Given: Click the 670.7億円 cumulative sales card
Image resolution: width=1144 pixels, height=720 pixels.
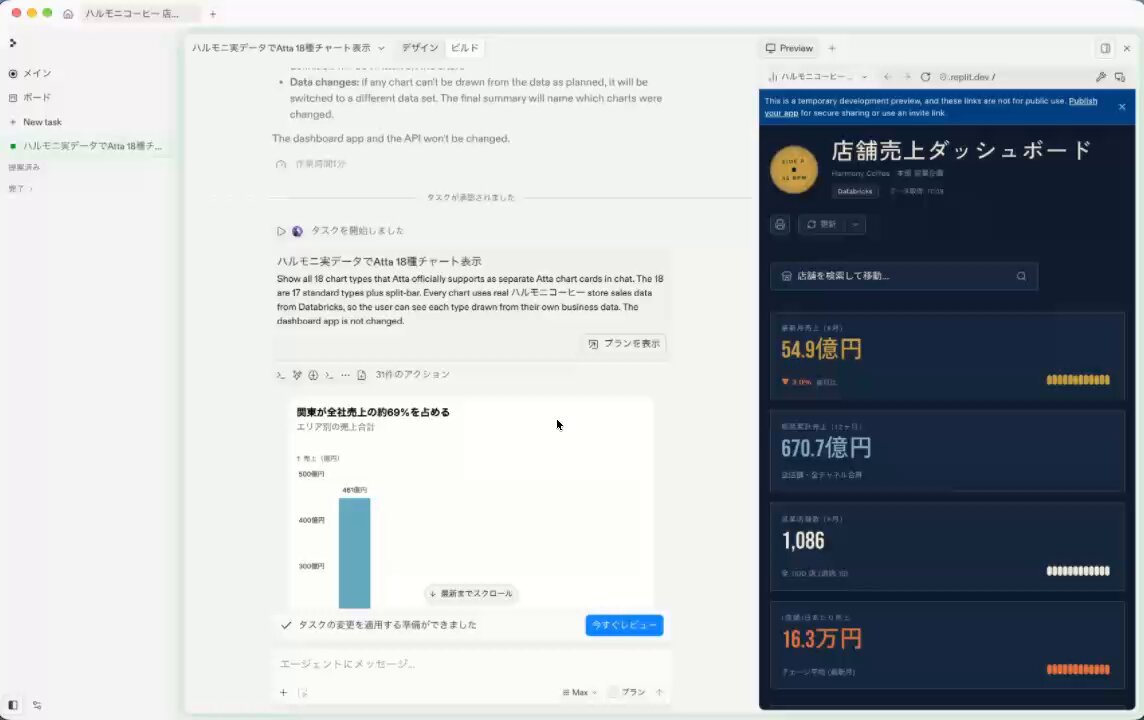Looking at the screenshot, I should tap(947, 450).
